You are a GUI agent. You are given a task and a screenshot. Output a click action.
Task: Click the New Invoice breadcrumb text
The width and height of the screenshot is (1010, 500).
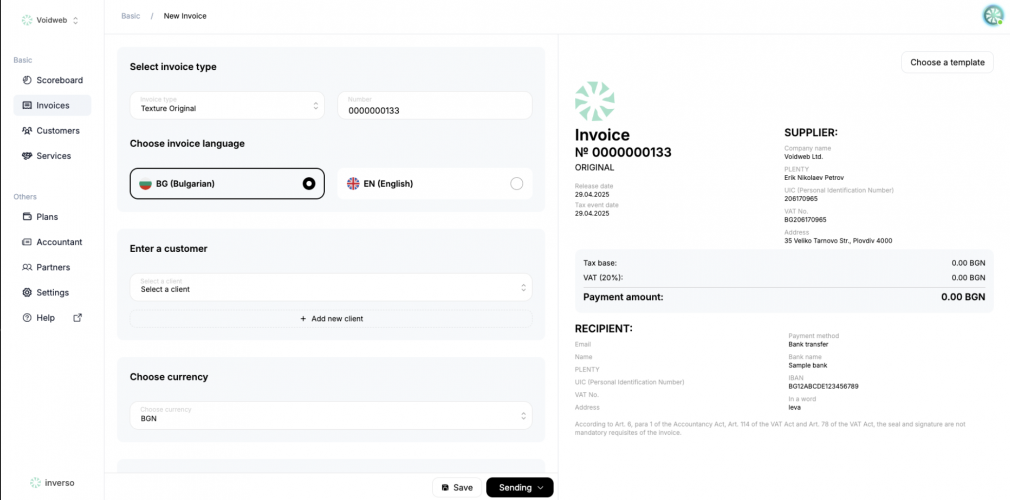coord(185,15)
